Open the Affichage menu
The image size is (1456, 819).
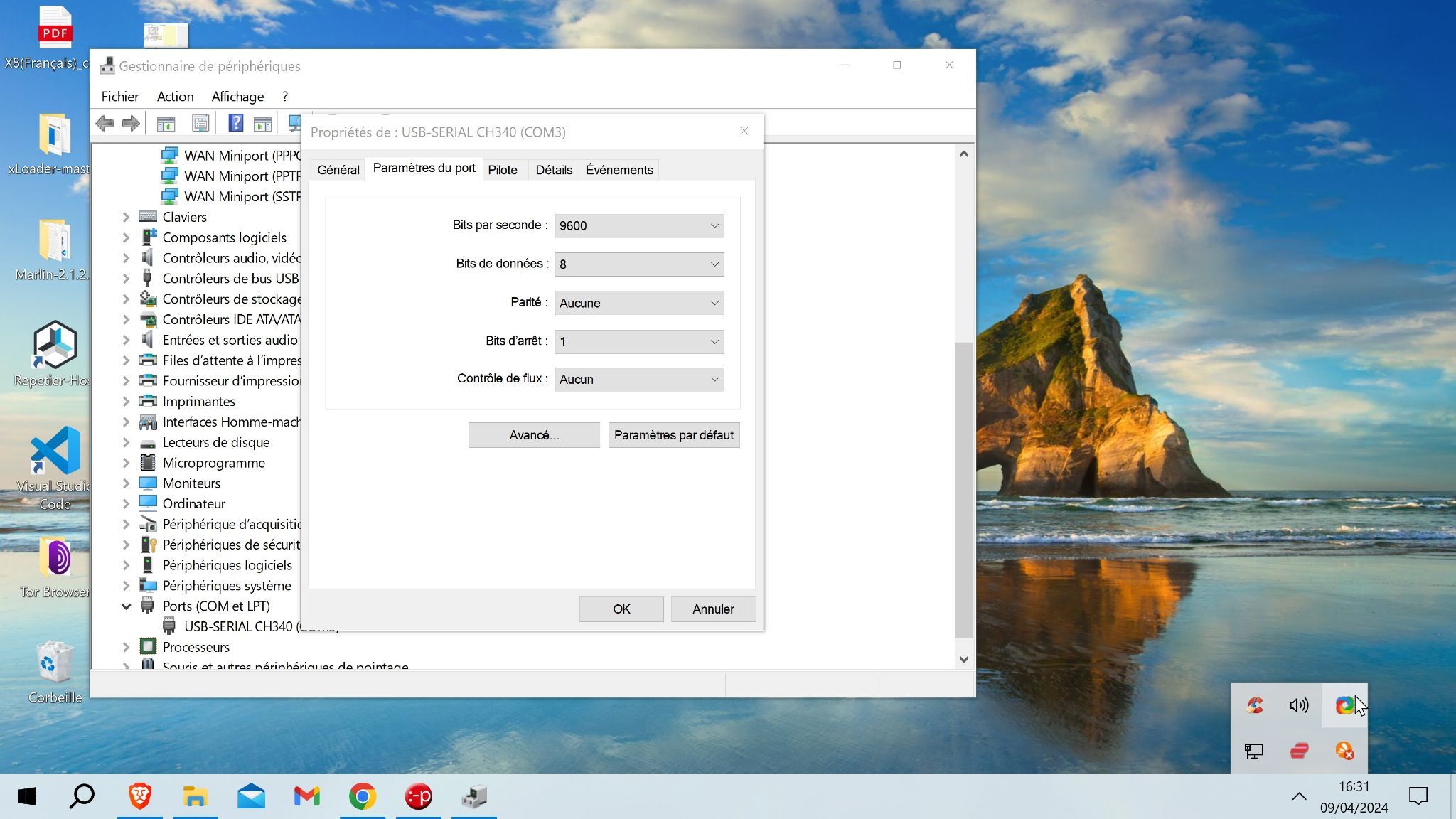[237, 97]
